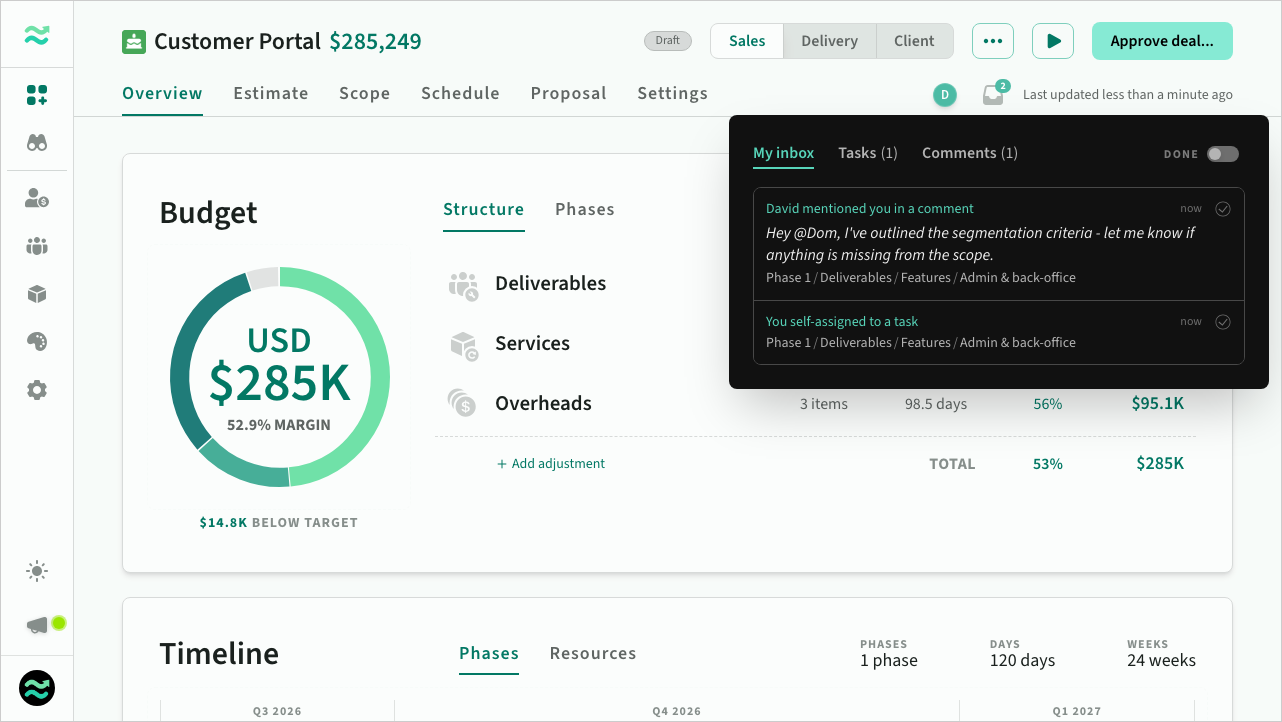Open the three-dots more options button
The width and height of the screenshot is (1282, 722).
993,41
